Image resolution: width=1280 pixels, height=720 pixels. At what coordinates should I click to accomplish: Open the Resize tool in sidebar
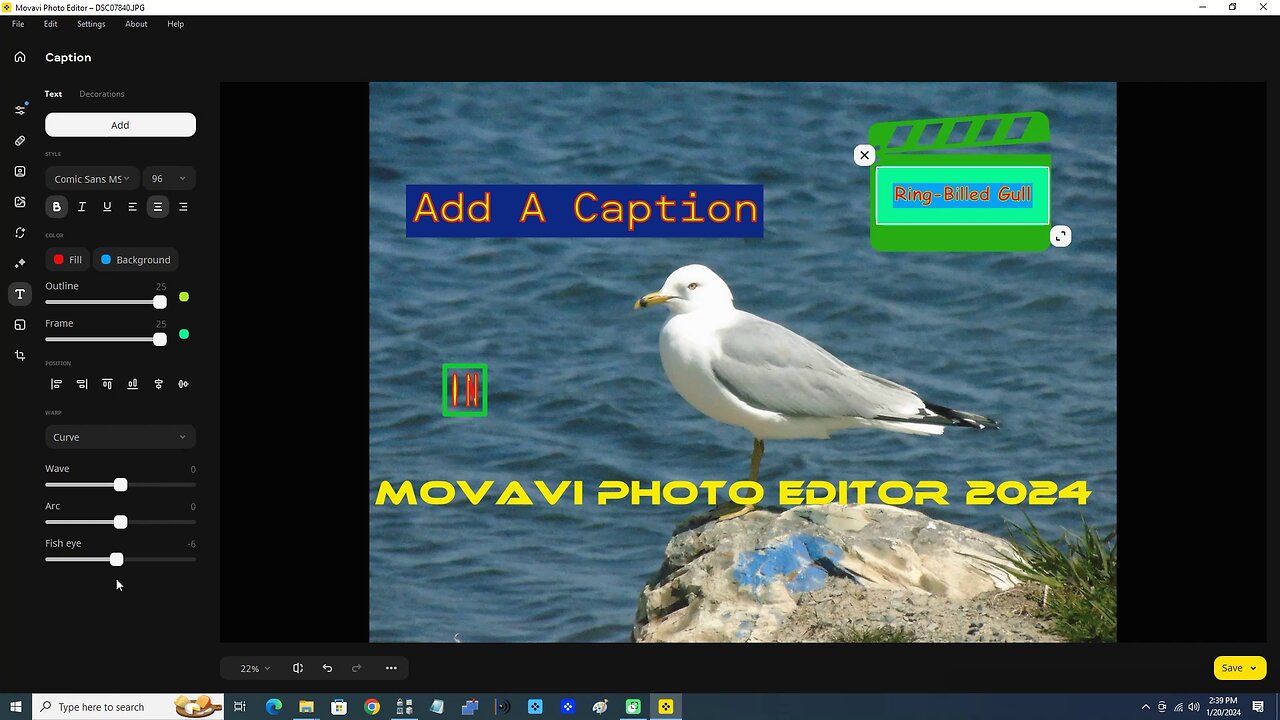coord(19,325)
